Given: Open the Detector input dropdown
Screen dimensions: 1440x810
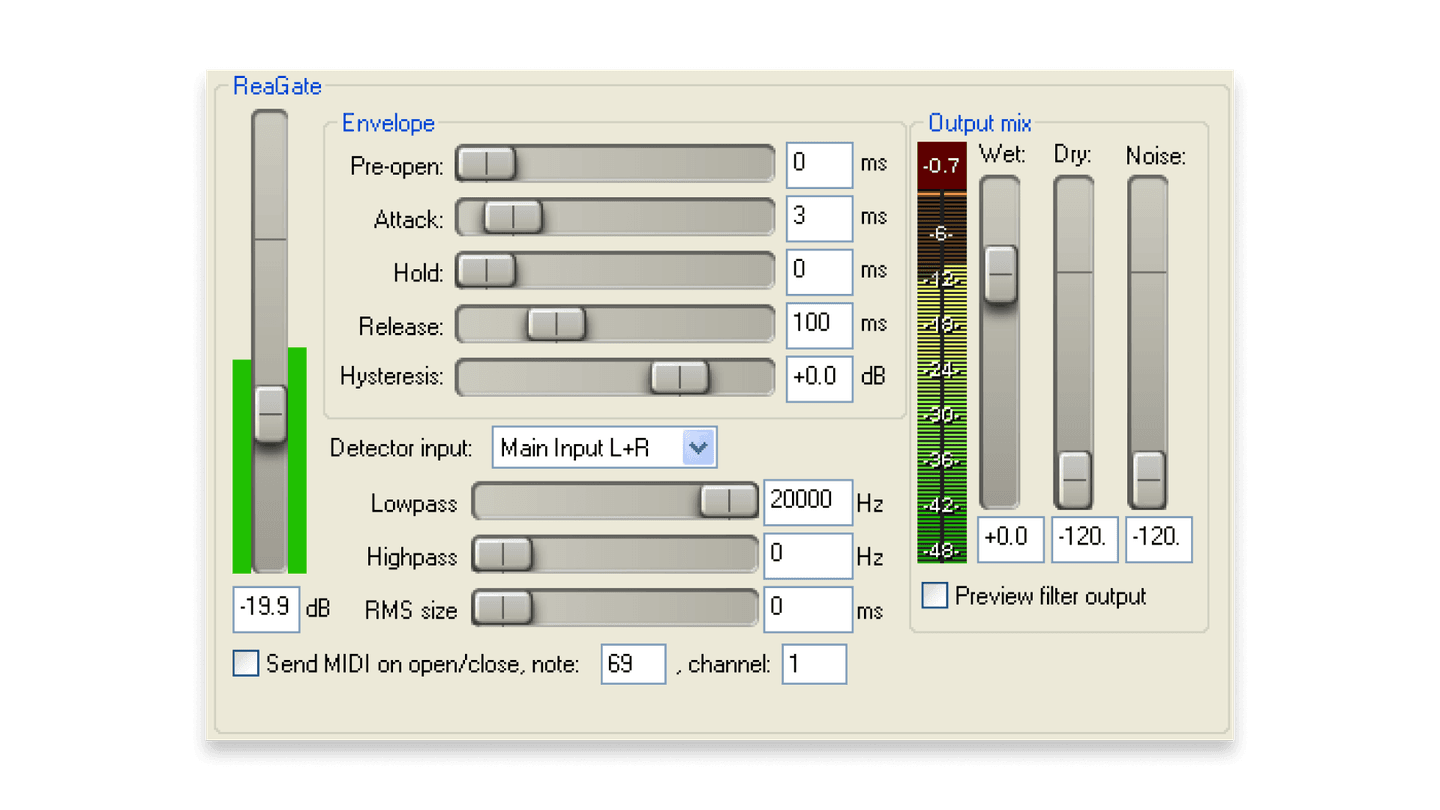Looking at the screenshot, I should (604, 448).
